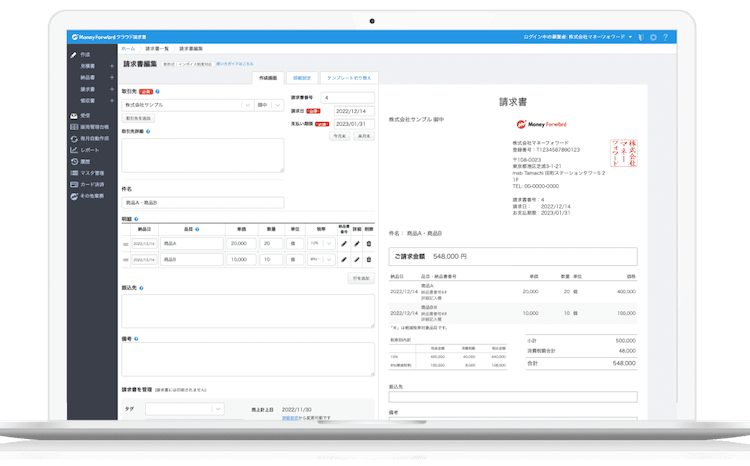Open the help question mark icon in header

pyautogui.click(x=665, y=37)
